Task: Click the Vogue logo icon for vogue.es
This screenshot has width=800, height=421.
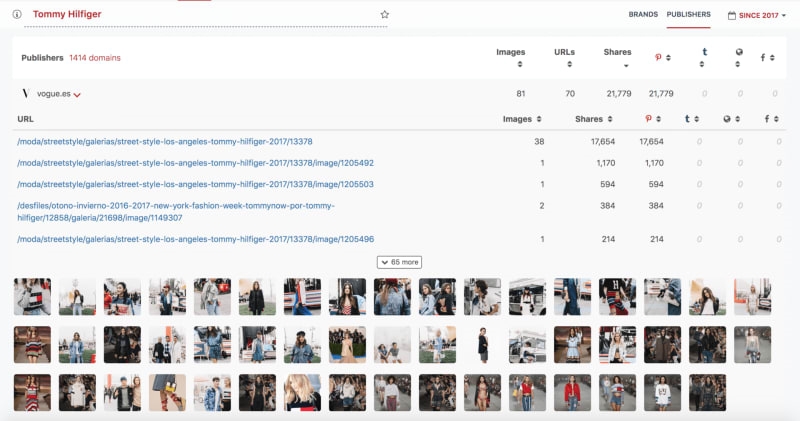Action: click(25, 93)
